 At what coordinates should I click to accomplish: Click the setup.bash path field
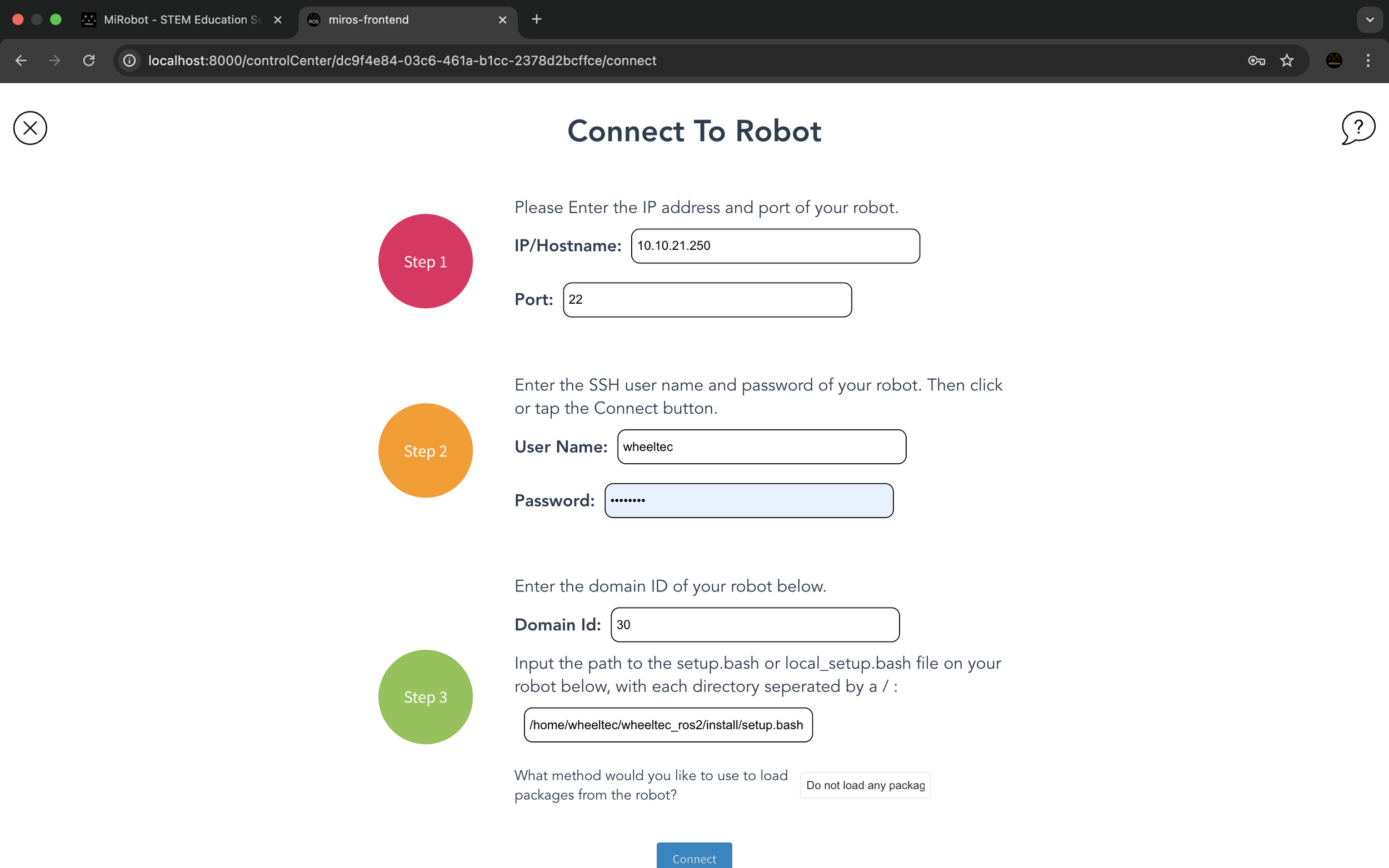[x=668, y=725]
